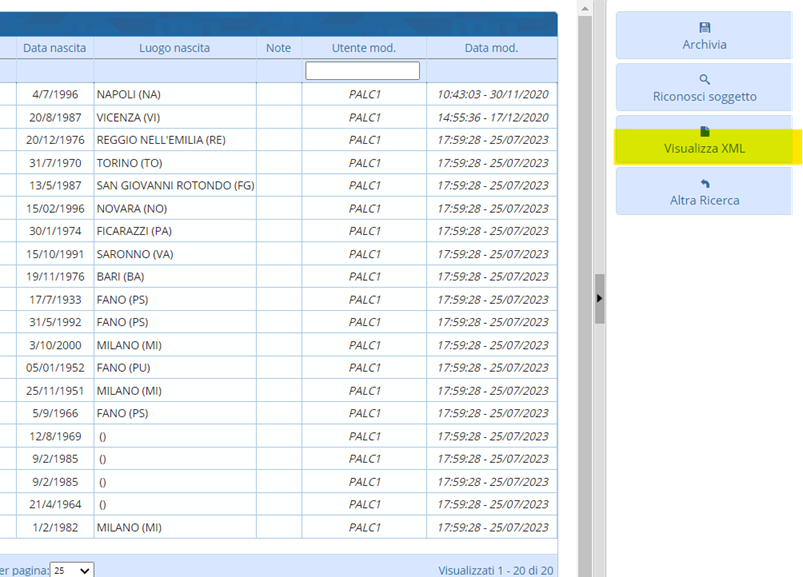Image resolution: width=803 pixels, height=577 pixels.
Task: Go to Altra Ricerca button
Action: coord(704,191)
